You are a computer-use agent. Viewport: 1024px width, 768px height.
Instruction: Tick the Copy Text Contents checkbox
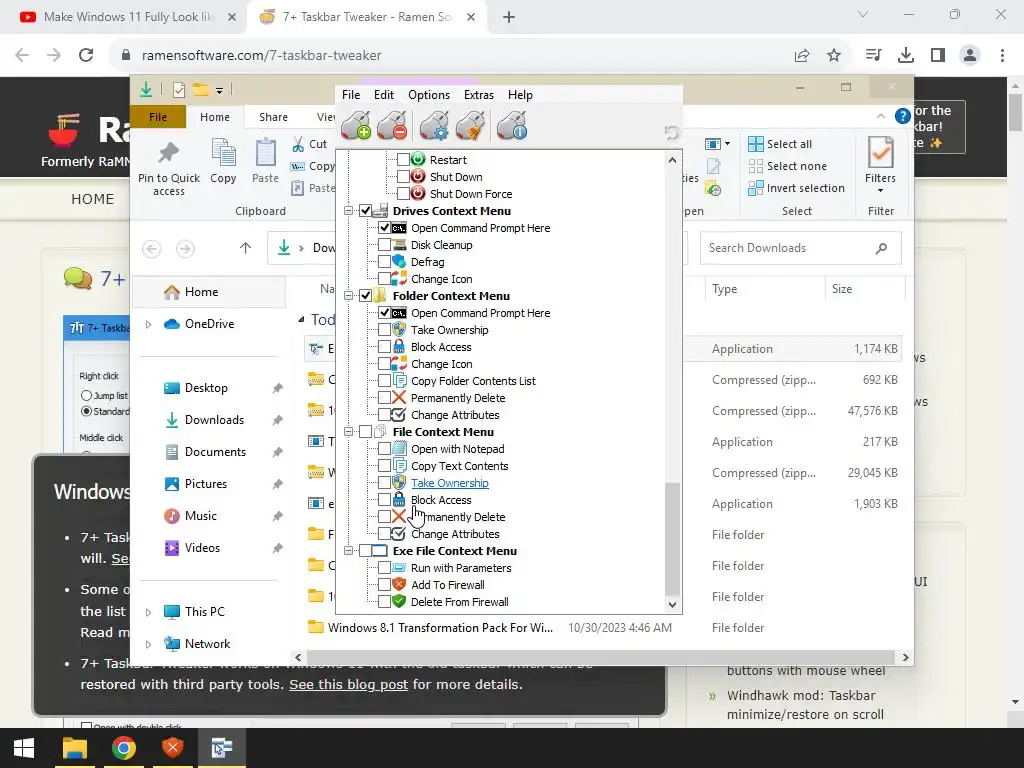(384, 466)
